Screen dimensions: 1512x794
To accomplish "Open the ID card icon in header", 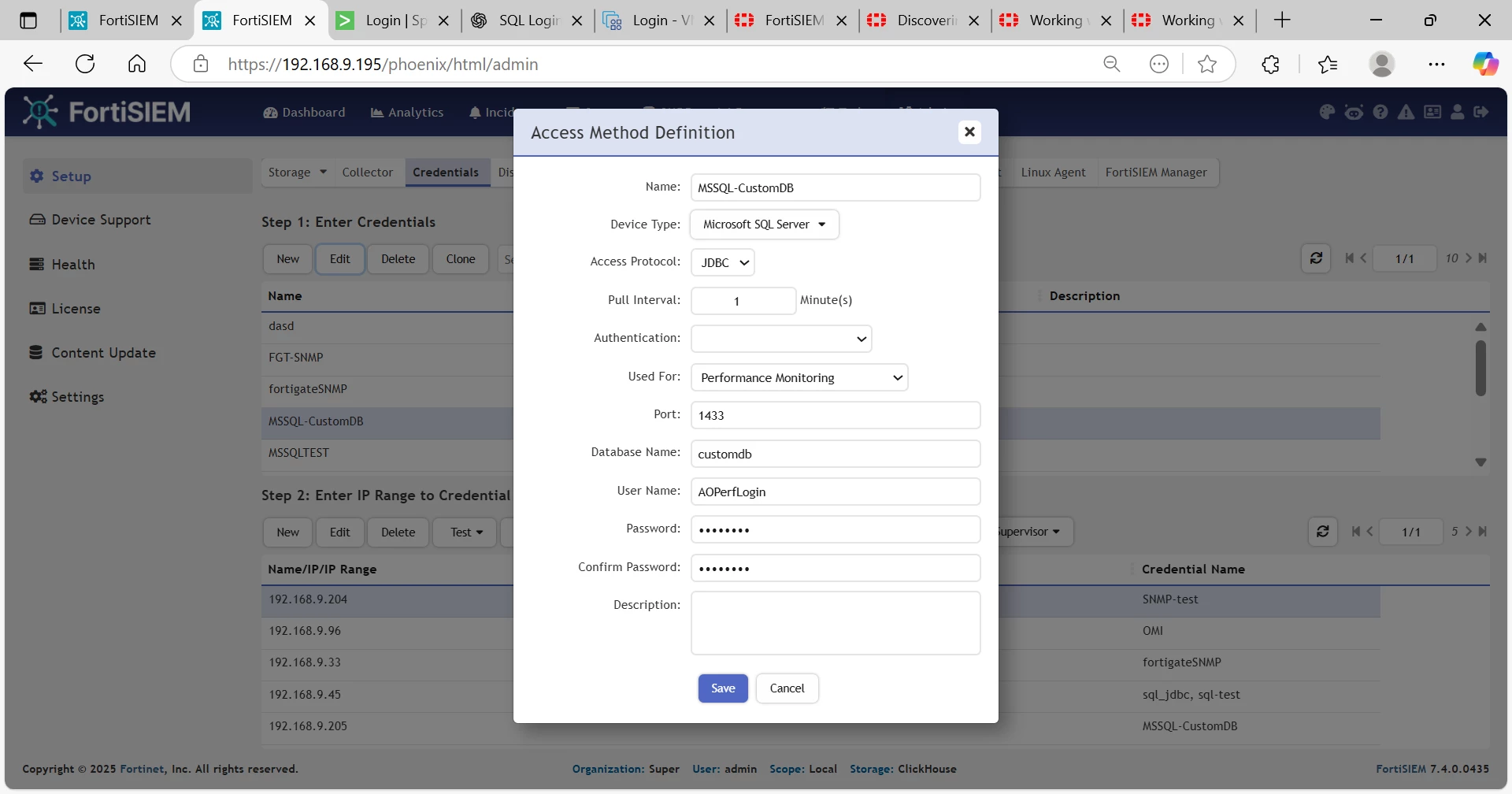I will click(x=1432, y=113).
